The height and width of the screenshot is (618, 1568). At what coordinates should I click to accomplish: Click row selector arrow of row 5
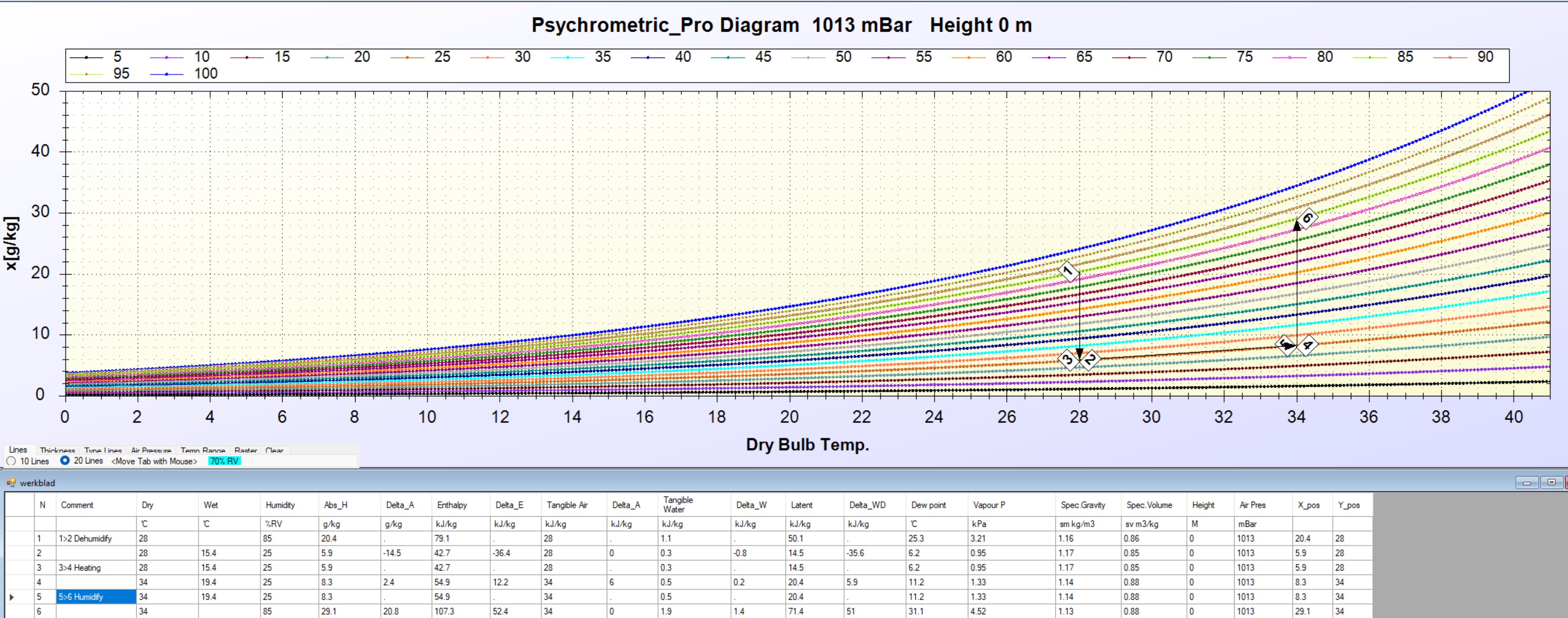pos(12,597)
